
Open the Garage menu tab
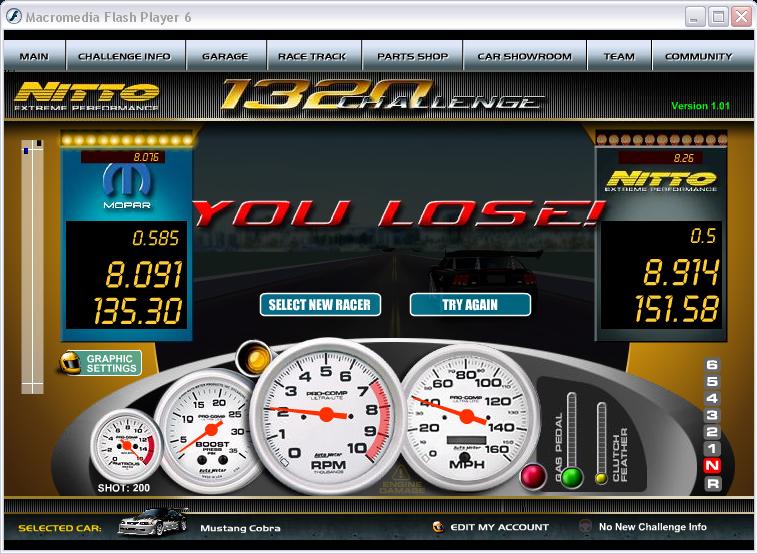tap(225, 56)
